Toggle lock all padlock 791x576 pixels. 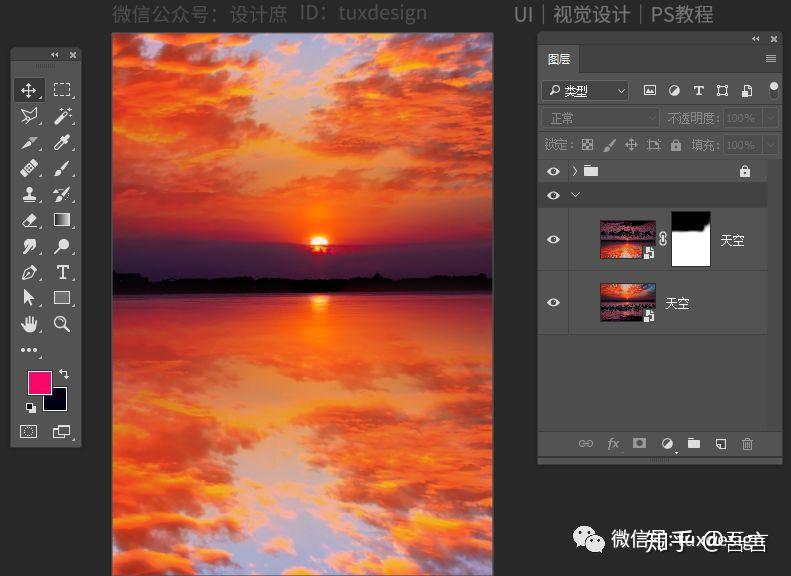pyautogui.click(x=676, y=145)
